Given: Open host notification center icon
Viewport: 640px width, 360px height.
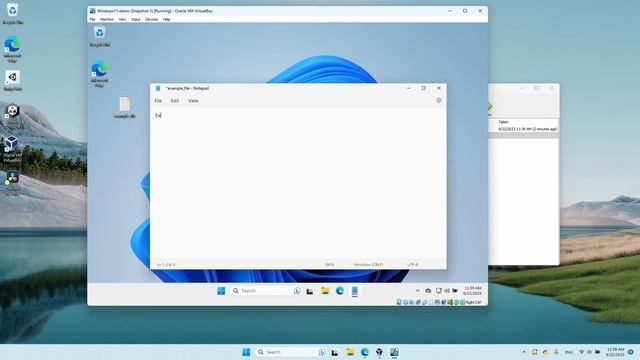Looking at the screenshot, I should [631, 352].
